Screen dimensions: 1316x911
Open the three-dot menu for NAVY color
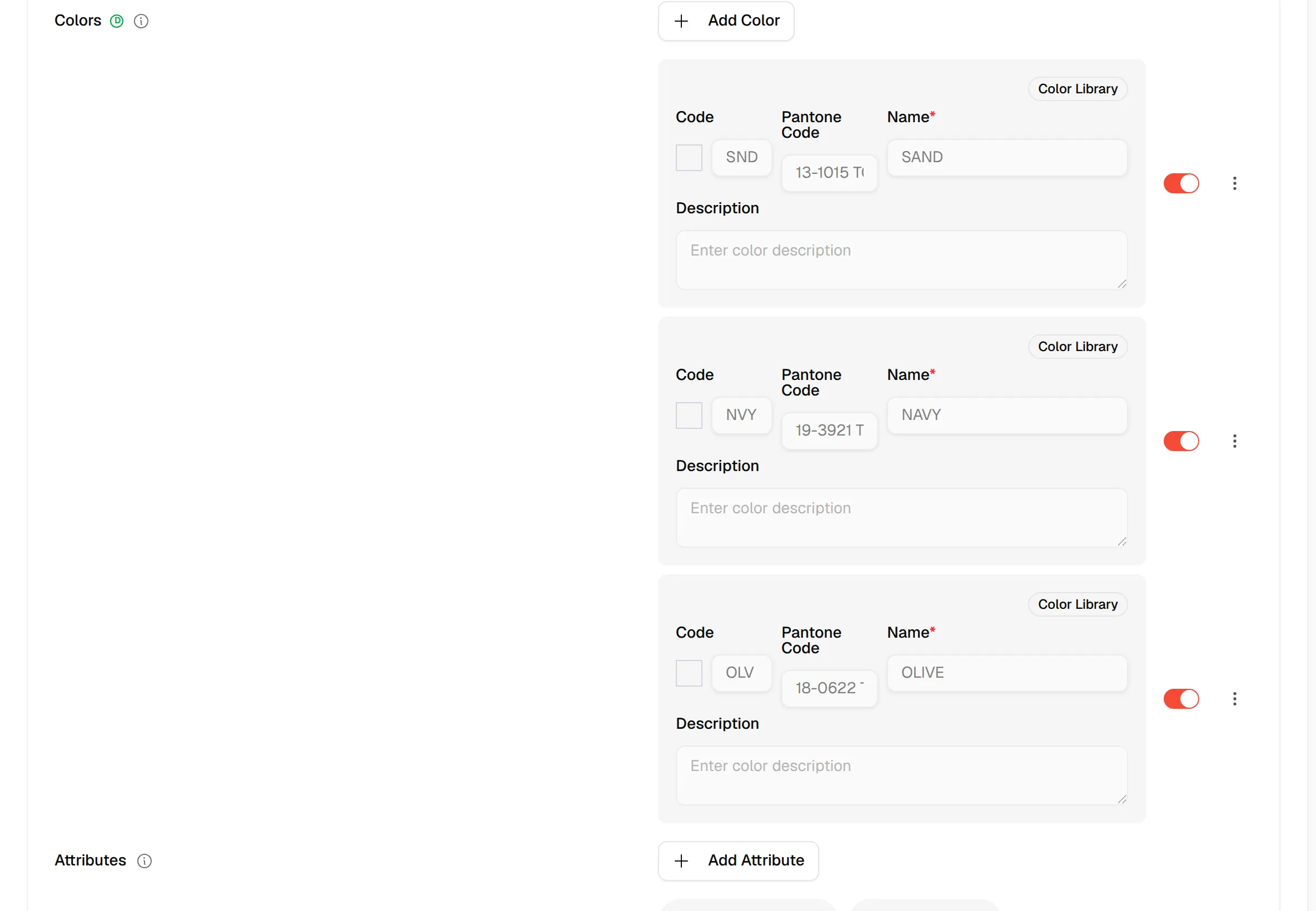pyautogui.click(x=1234, y=441)
